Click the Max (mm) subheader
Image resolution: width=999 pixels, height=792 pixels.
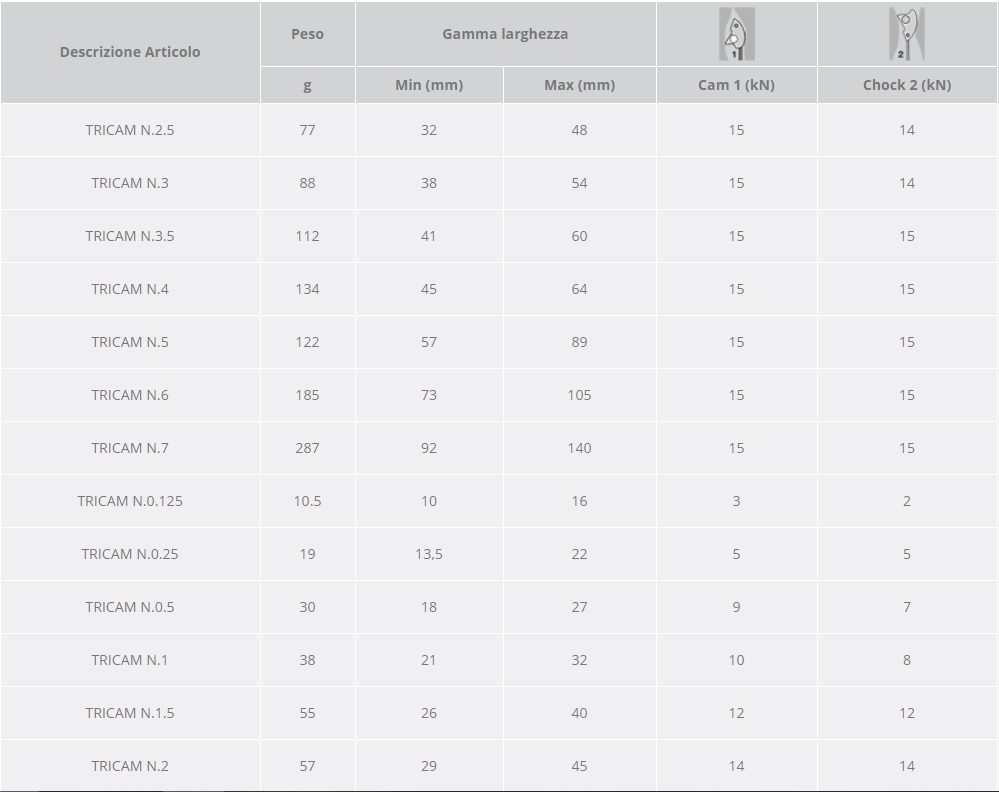point(579,85)
